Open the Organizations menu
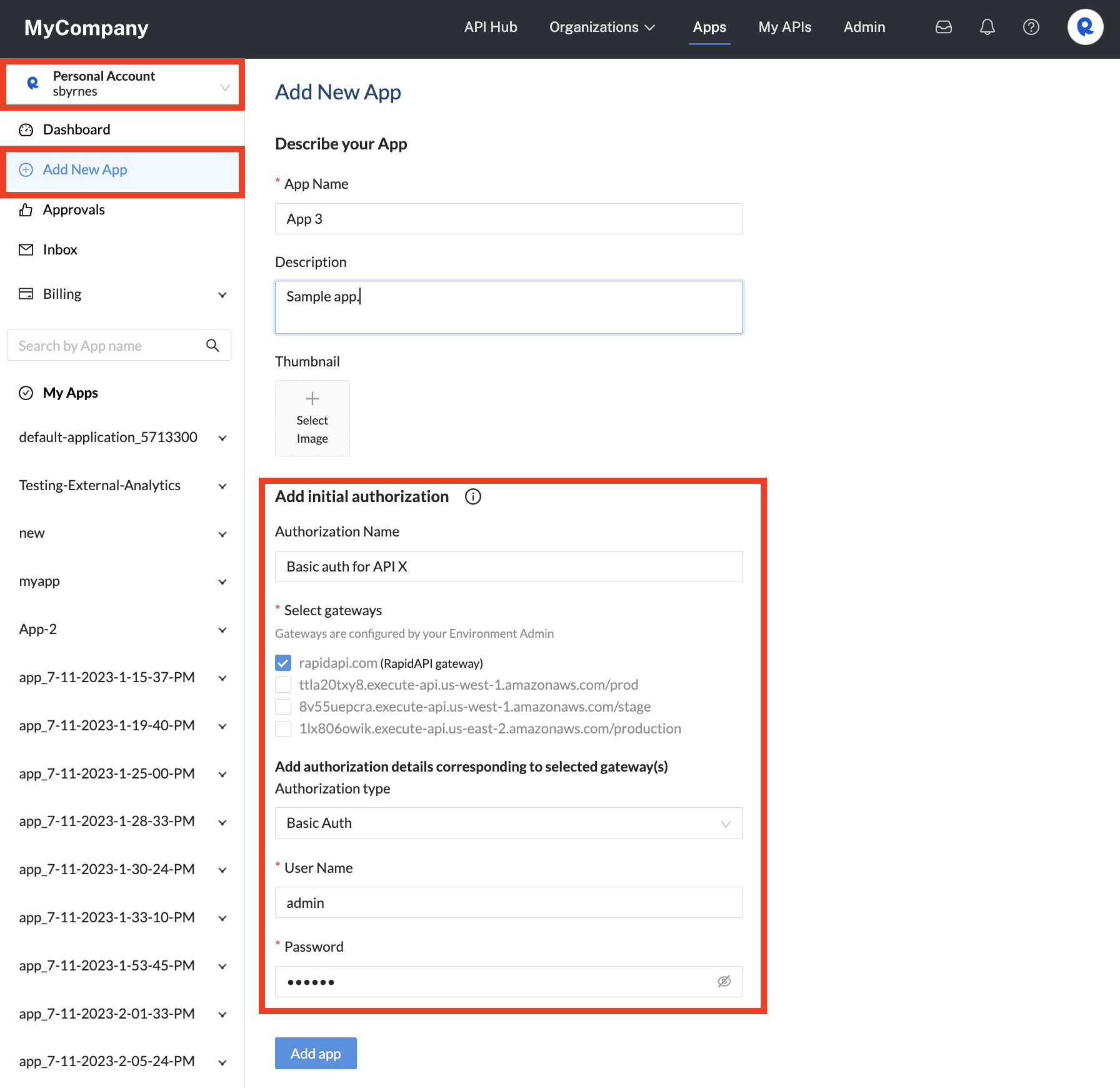The image size is (1120, 1088). [x=602, y=27]
